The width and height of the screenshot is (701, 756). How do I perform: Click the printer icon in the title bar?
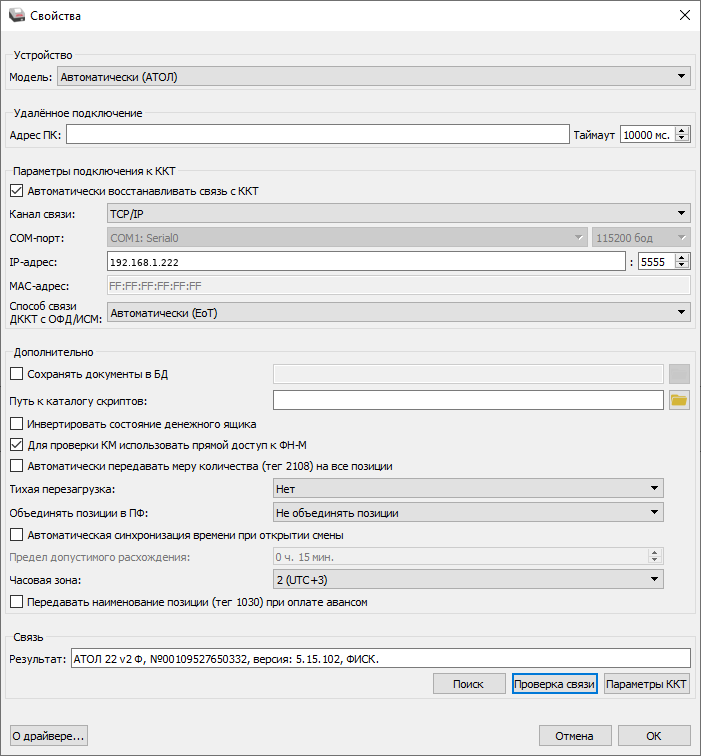click(x=16, y=15)
